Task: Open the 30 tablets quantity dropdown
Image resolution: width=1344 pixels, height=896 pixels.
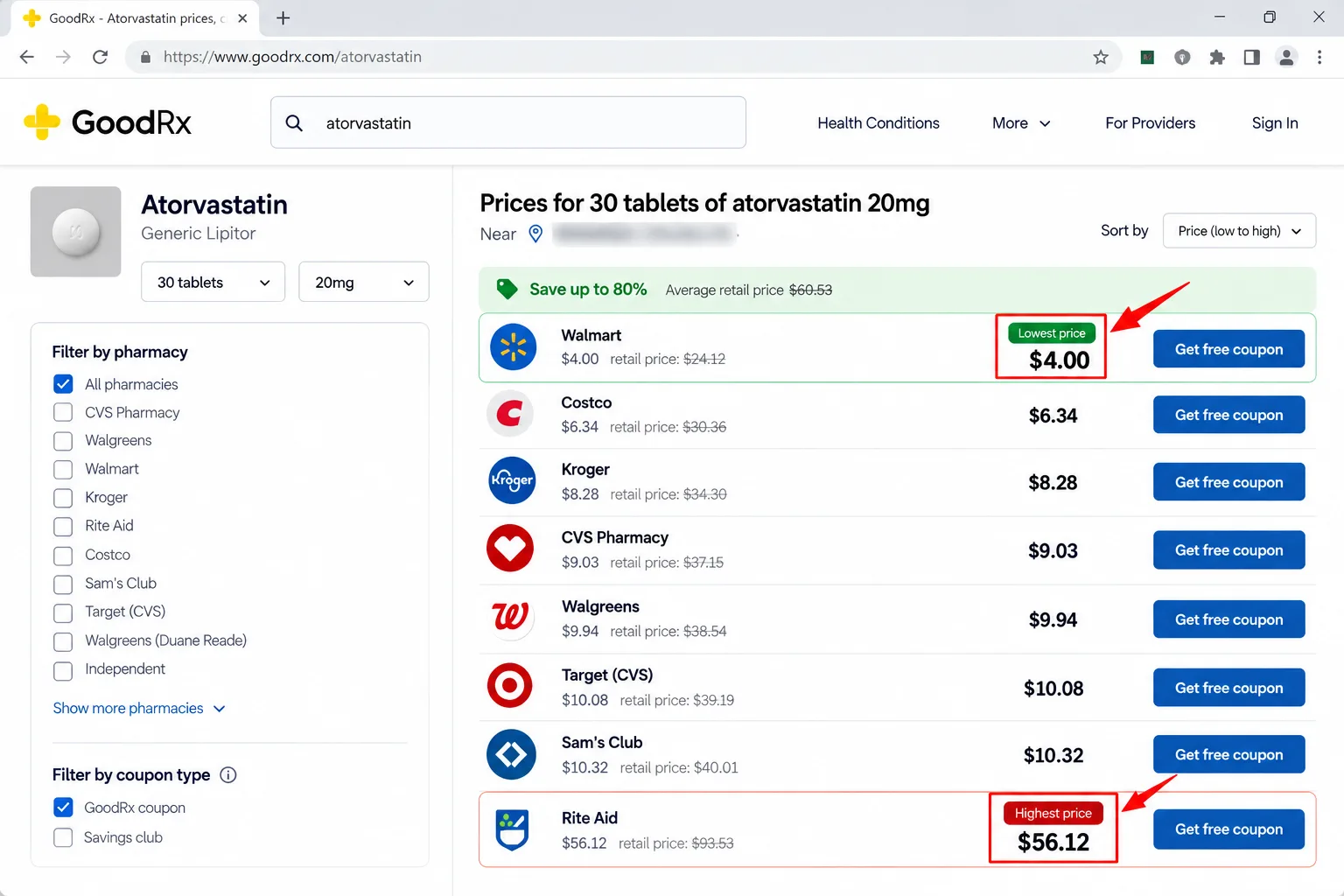Action: click(213, 282)
